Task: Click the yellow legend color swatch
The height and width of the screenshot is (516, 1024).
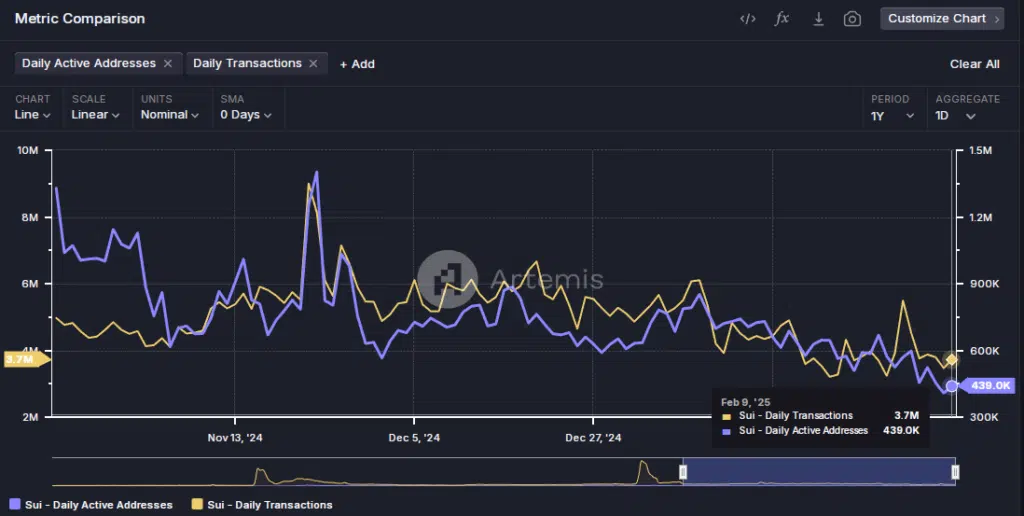Action: 197,504
